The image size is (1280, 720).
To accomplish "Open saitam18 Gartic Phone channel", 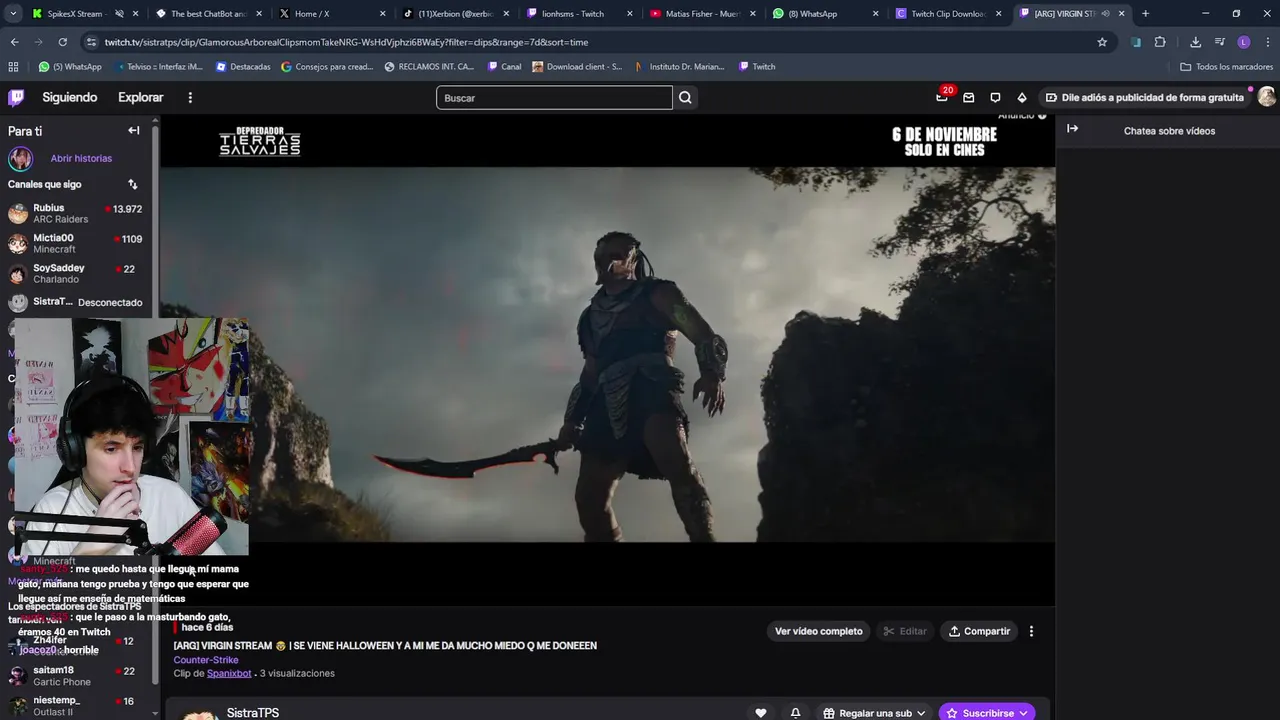I will coord(76,675).
